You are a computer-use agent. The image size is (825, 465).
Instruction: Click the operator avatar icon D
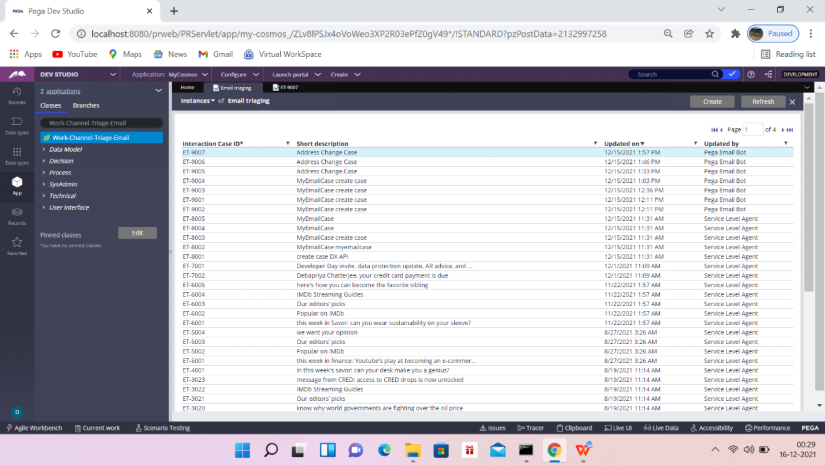pos(17,412)
